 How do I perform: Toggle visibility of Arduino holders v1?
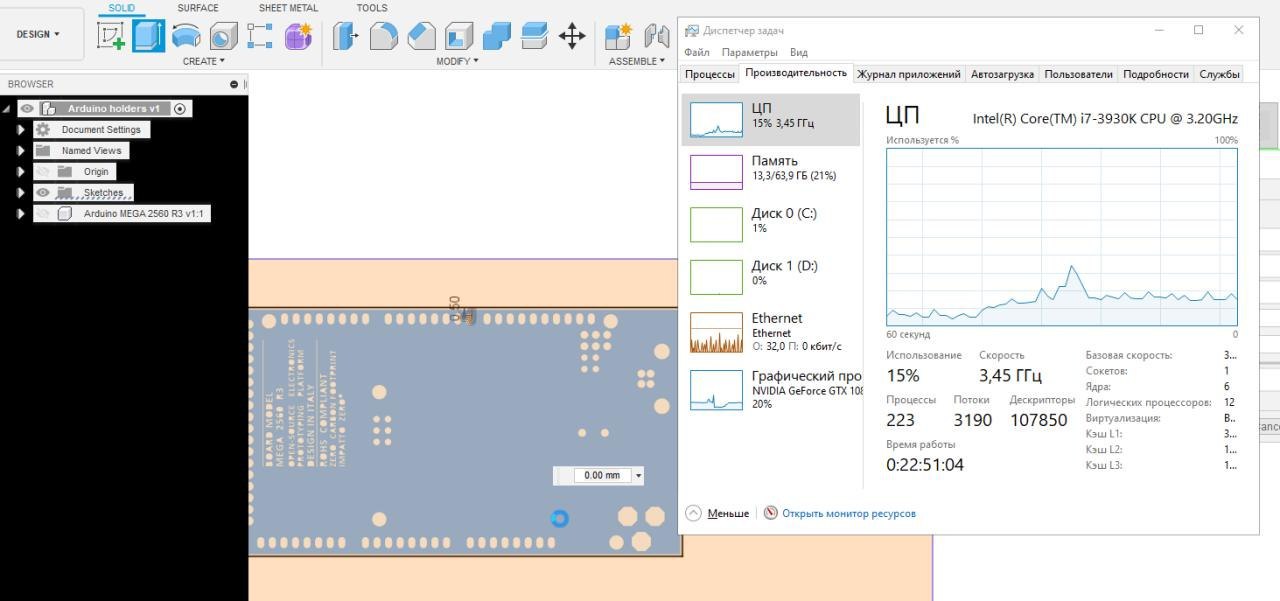click(x=27, y=108)
